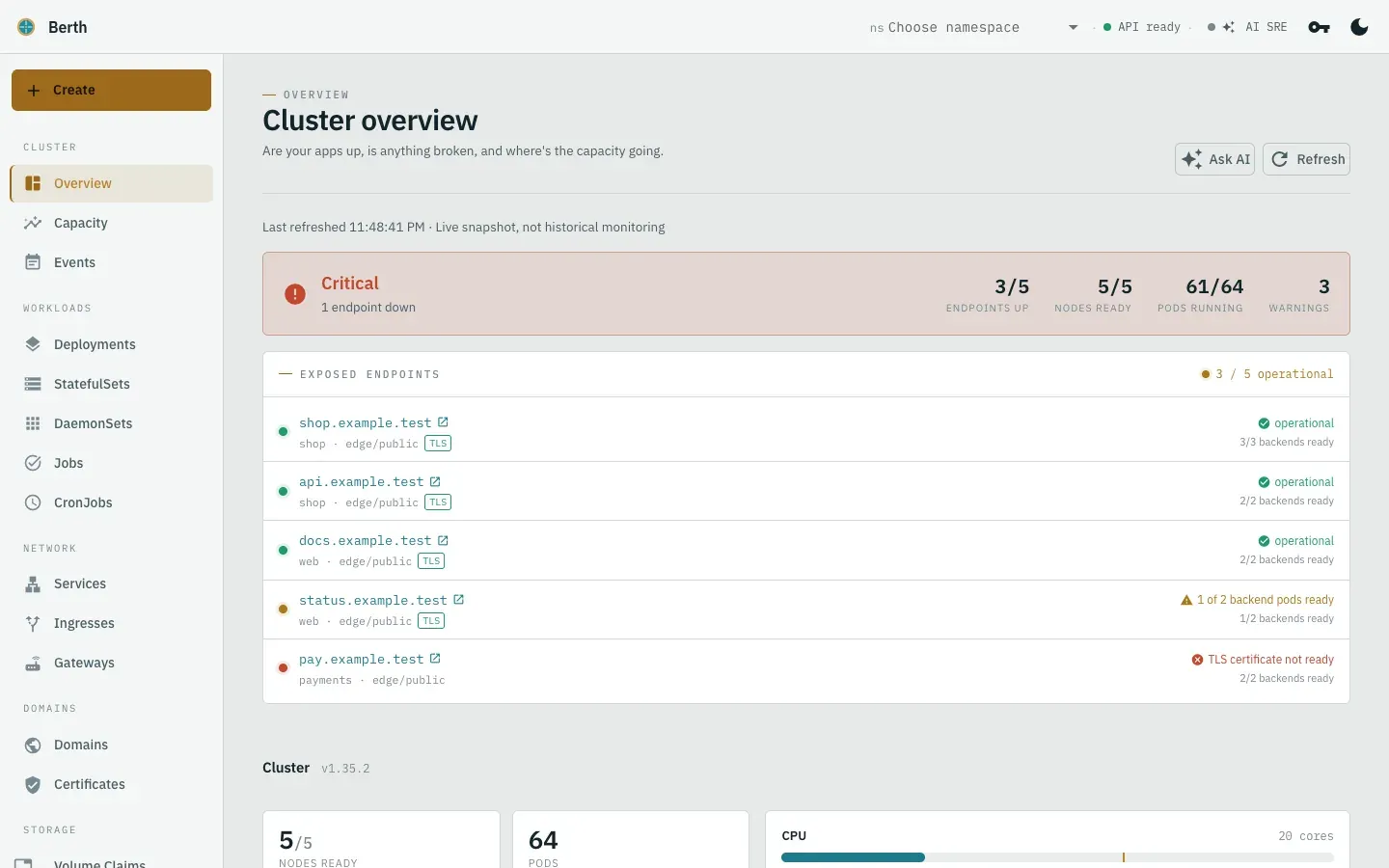Screen dimensions: 1389x868
Task: Open Events calendar icon
Action: coord(33,262)
